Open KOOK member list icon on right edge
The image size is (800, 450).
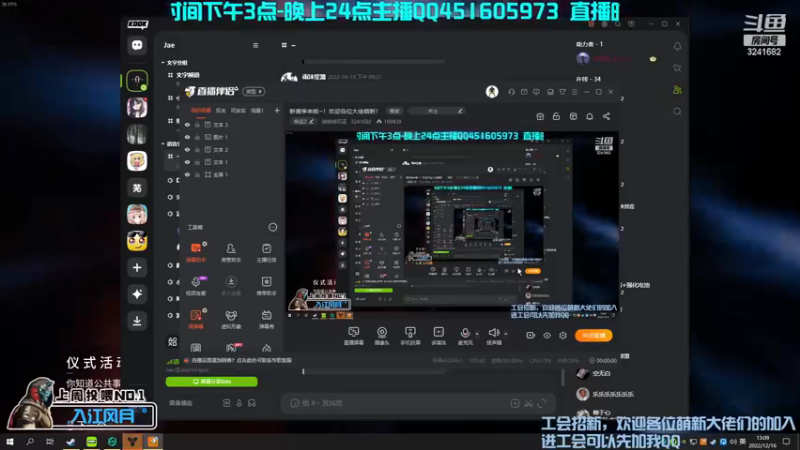click(677, 90)
